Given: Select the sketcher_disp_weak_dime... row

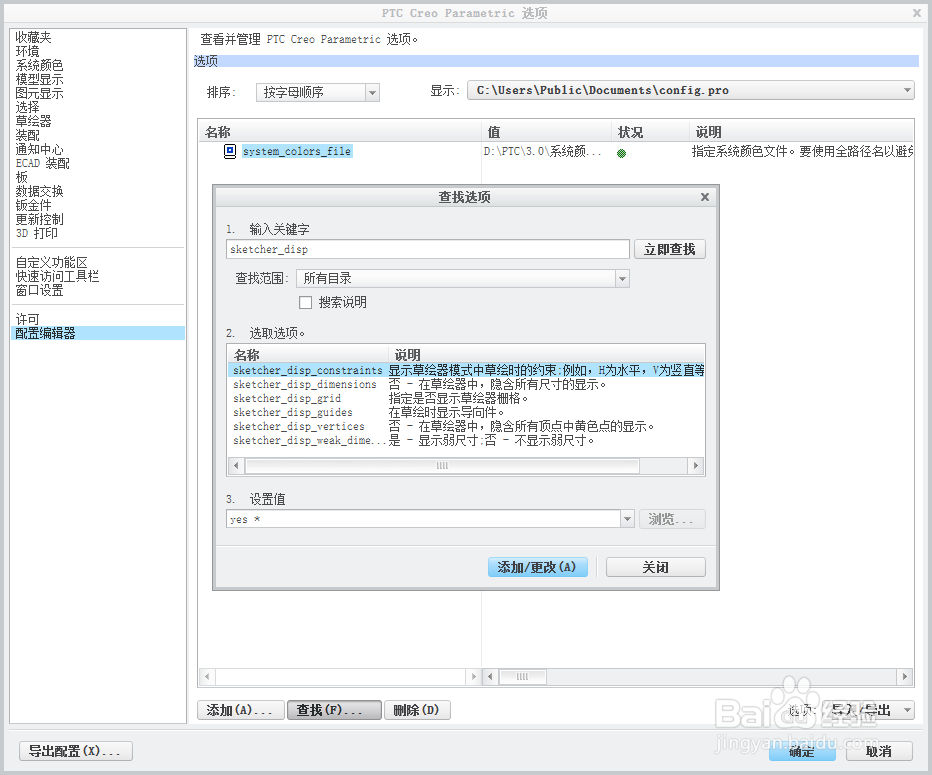Looking at the screenshot, I should pos(467,440).
